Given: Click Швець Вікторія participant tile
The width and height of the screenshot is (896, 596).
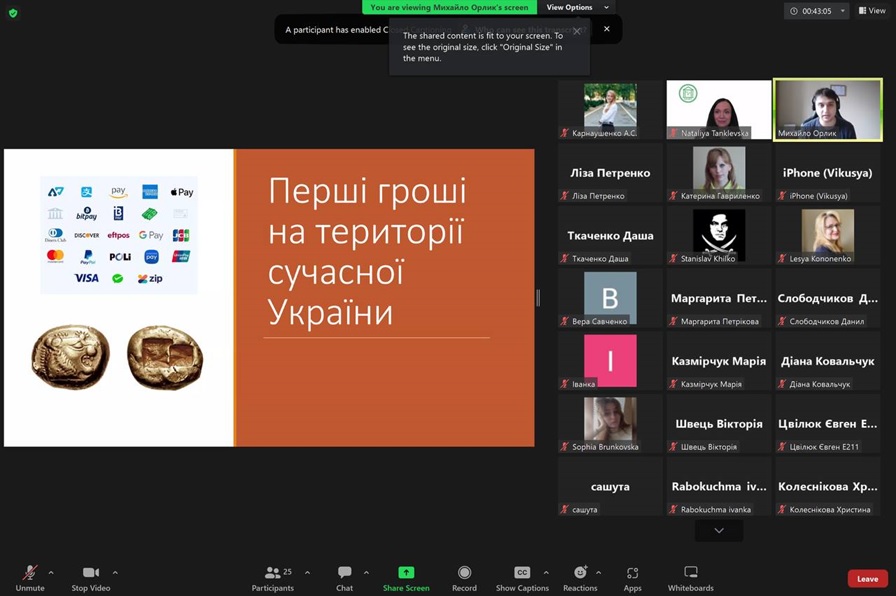Looking at the screenshot, I should pyautogui.click(x=719, y=424).
